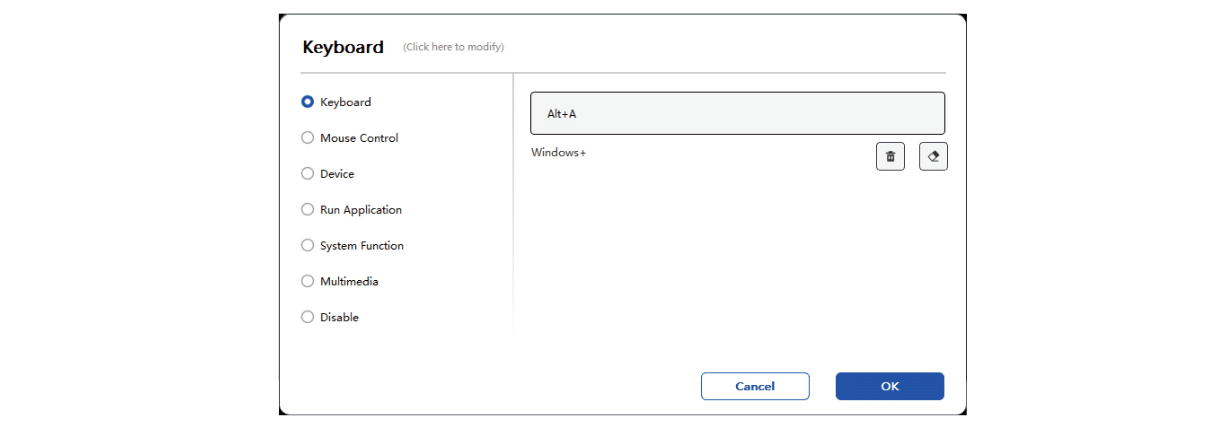Confirm the settings with the OK button
Screen dimensions: 1223x429
coord(890,386)
